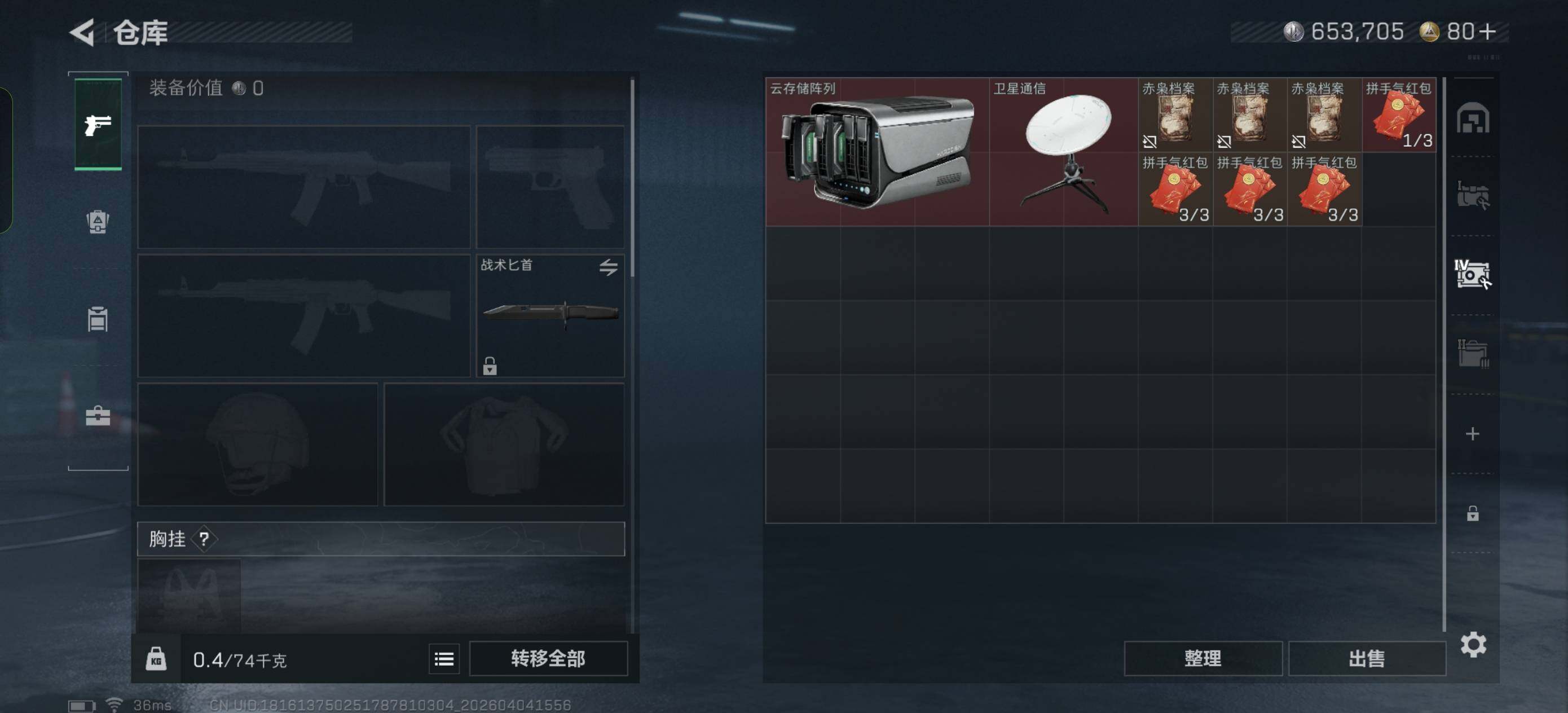The height and width of the screenshot is (713, 1568).
Task: Open the backpack tab in left sidebar
Action: (x=98, y=222)
